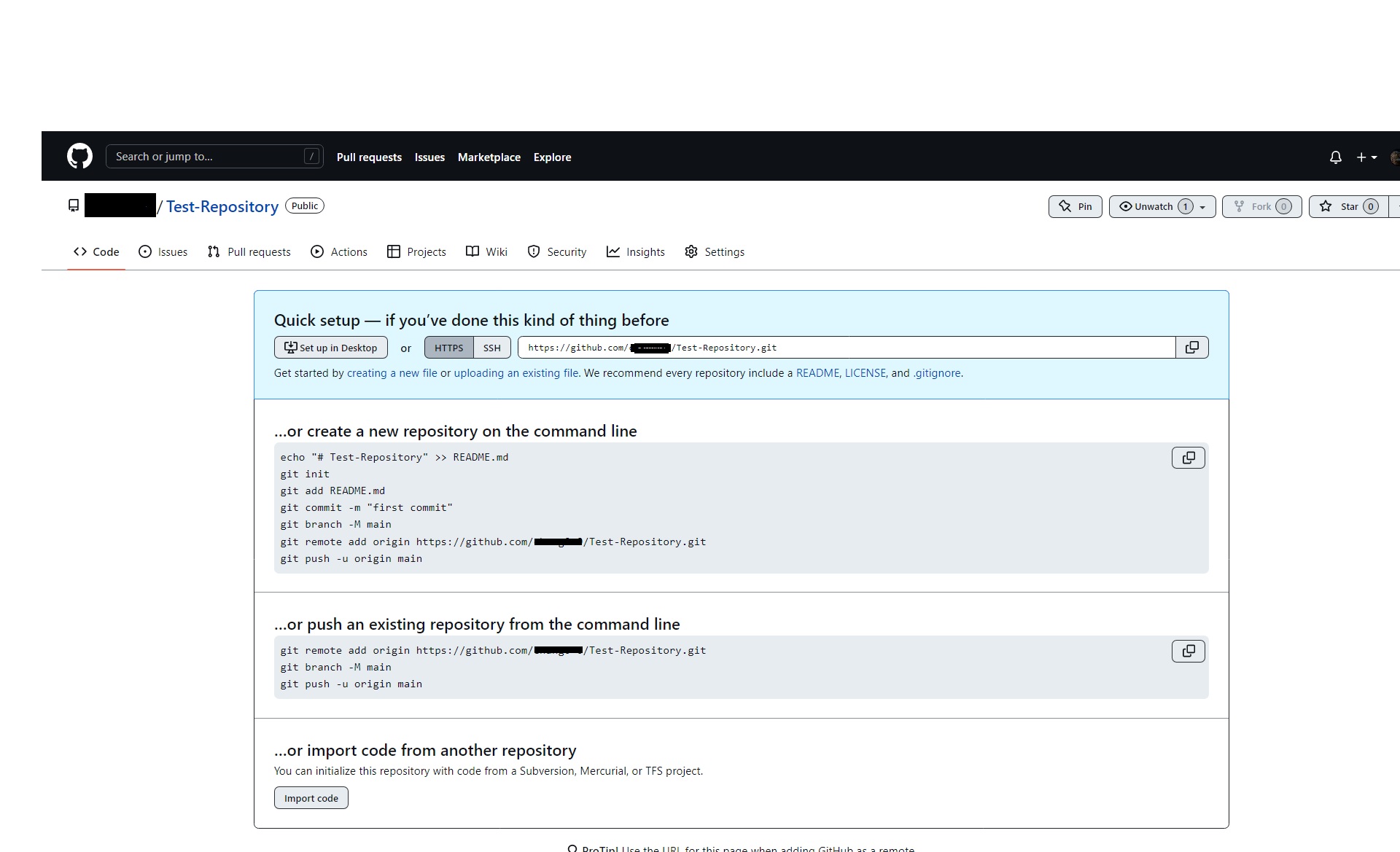Open the LICENSE link
The width and height of the screenshot is (1400, 852).
tap(865, 373)
